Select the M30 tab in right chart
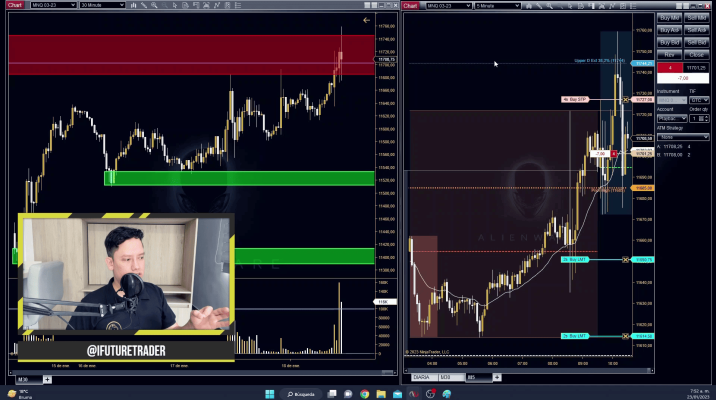This screenshot has height=400, width=716. 445,378
